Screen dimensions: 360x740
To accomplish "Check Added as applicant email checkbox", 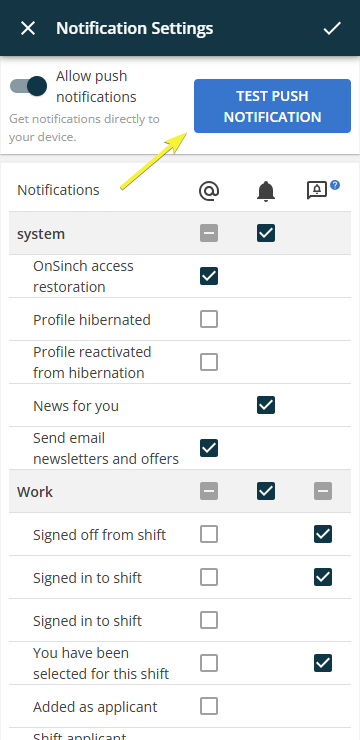I will [x=209, y=706].
